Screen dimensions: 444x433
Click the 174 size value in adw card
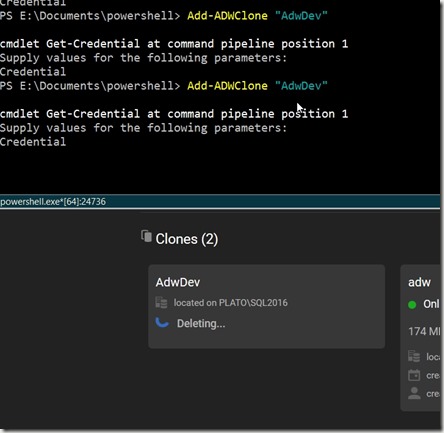pyautogui.click(x=424, y=331)
